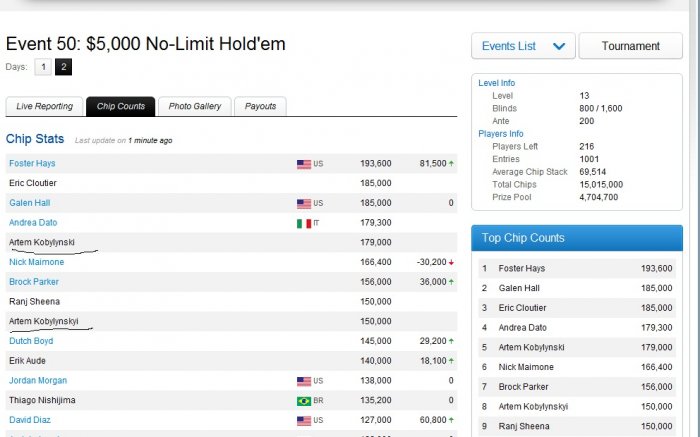Click US flag icon beside Jordan Morgan
The height and width of the screenshot is (437, 700).
(x=304, y=381)
